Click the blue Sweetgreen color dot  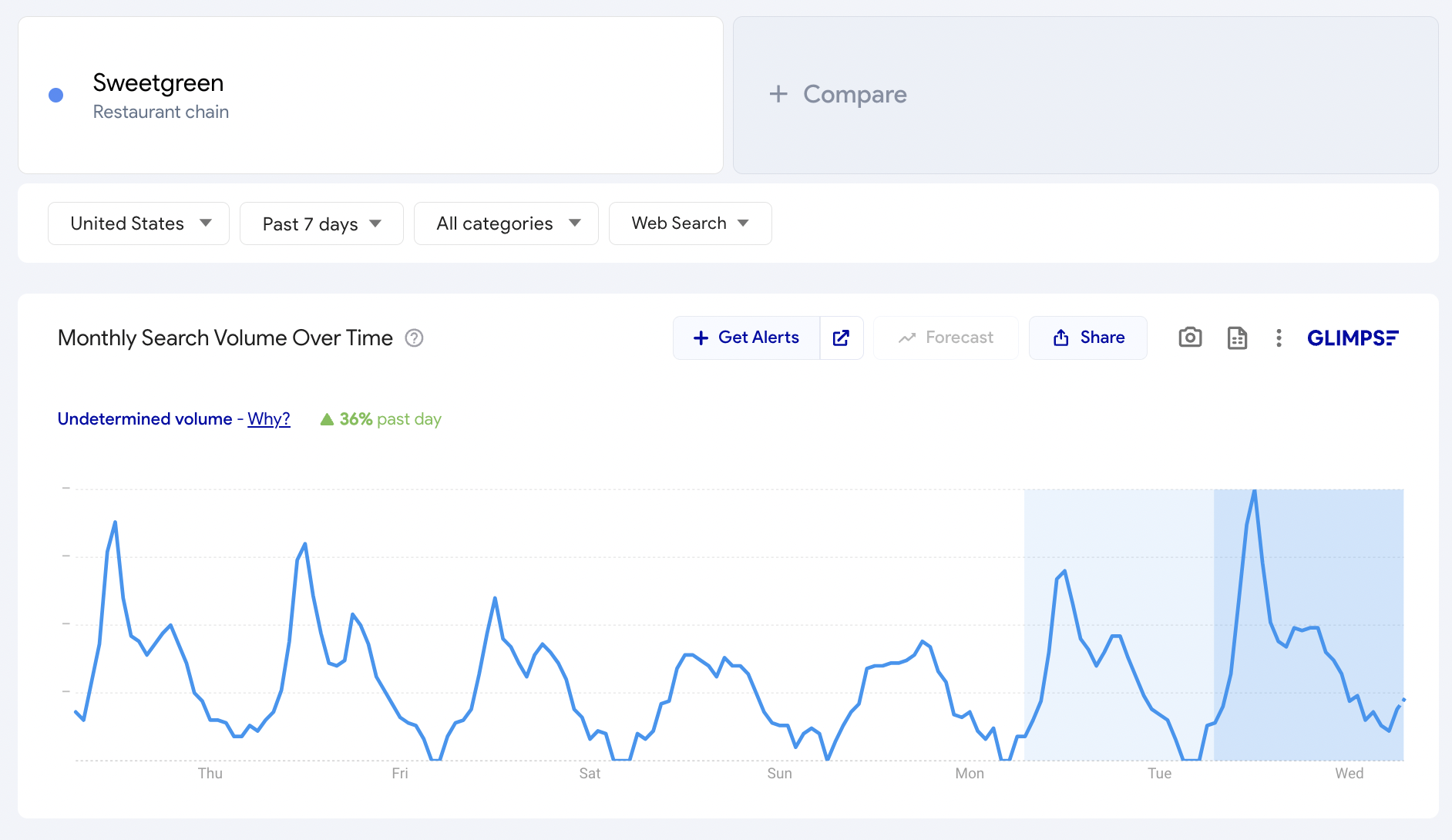point(55,95)
